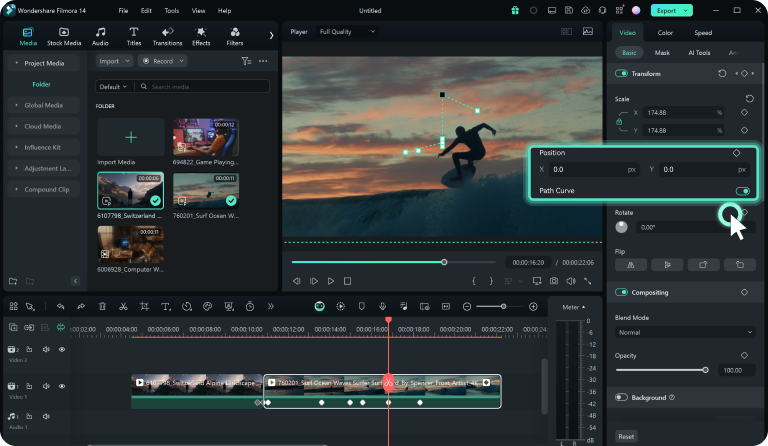Viewport: 768px width, 446px height.
Task: Add Position keyframe diamond
Action: [737, 153]
